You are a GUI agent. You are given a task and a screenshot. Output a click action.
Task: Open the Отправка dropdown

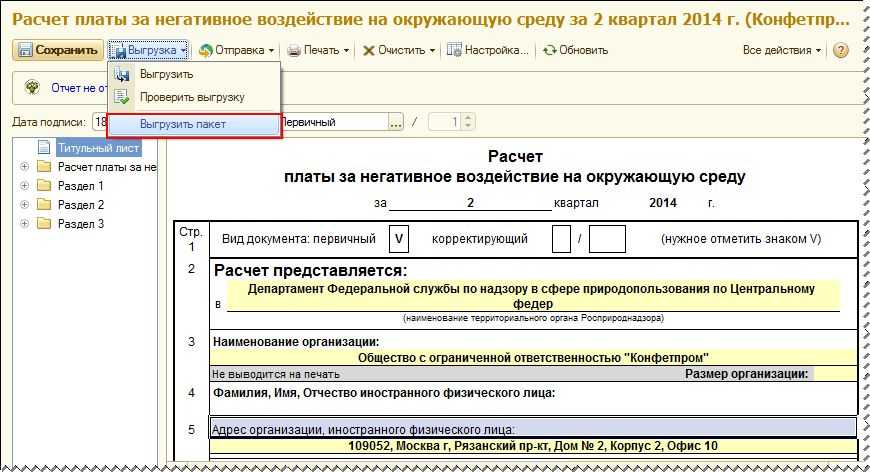[x=238, y=50]
